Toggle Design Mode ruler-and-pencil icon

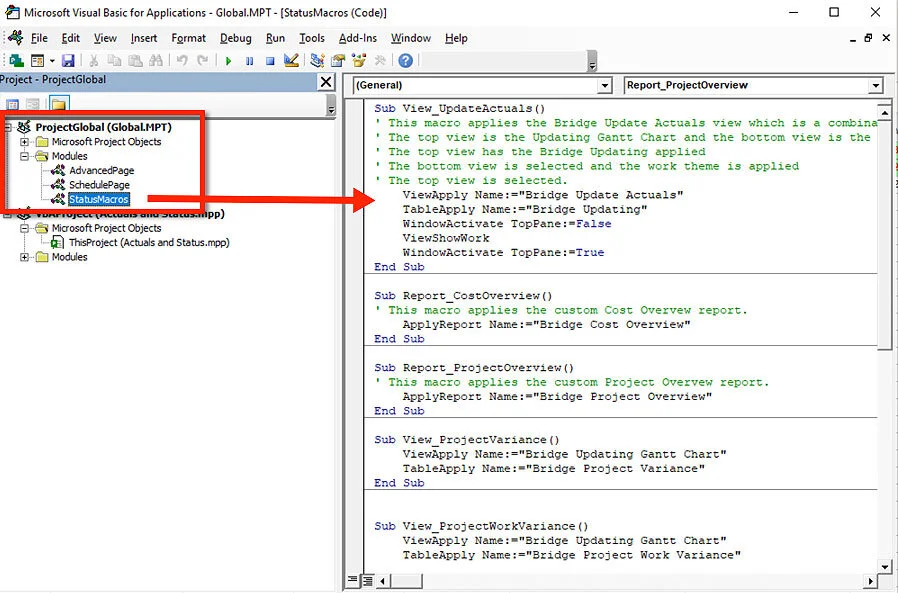point(291,60)
